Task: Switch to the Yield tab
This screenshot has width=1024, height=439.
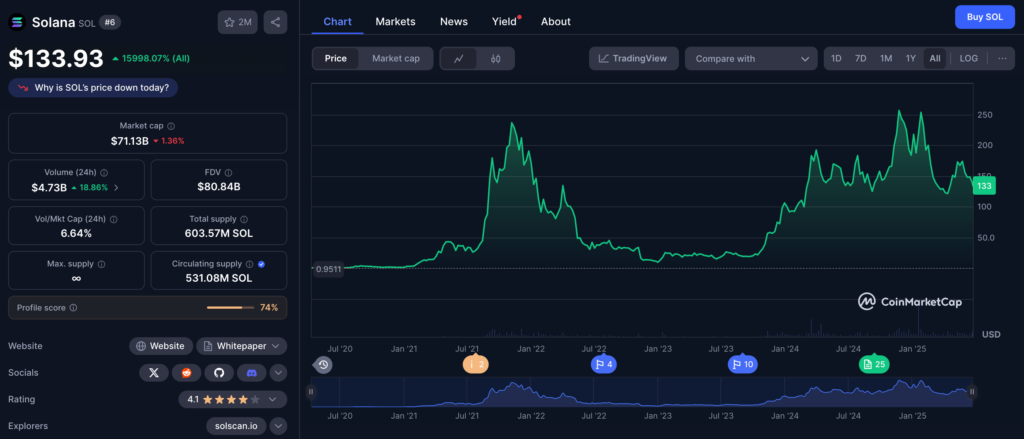Action: pyautogui.click(x=504, y=22)
